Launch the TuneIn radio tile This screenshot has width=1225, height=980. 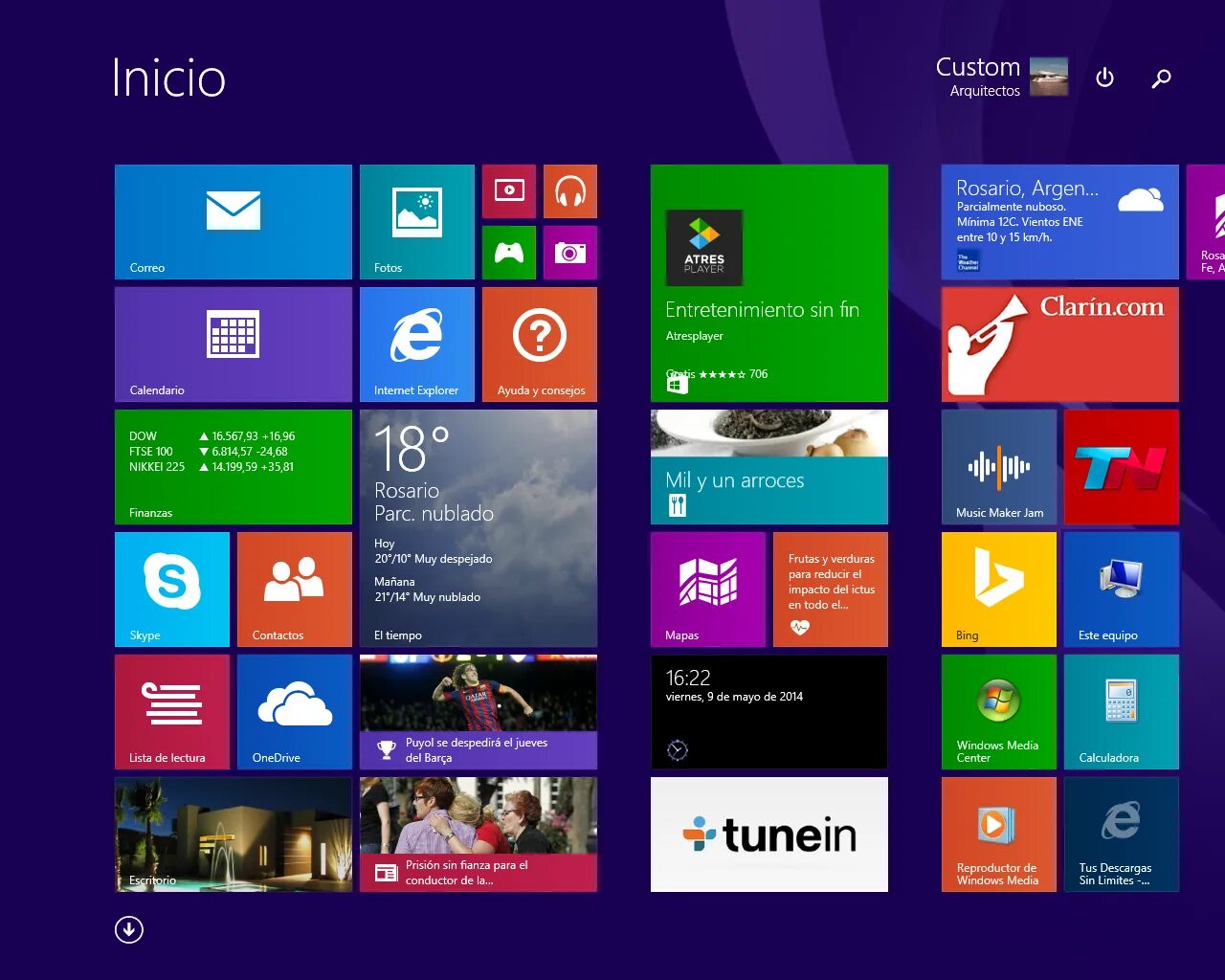pyautogui.click(x=769, y=835)
